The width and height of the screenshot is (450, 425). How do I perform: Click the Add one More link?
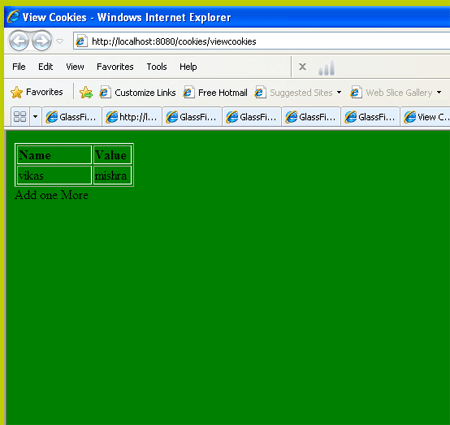click(51, 195)
